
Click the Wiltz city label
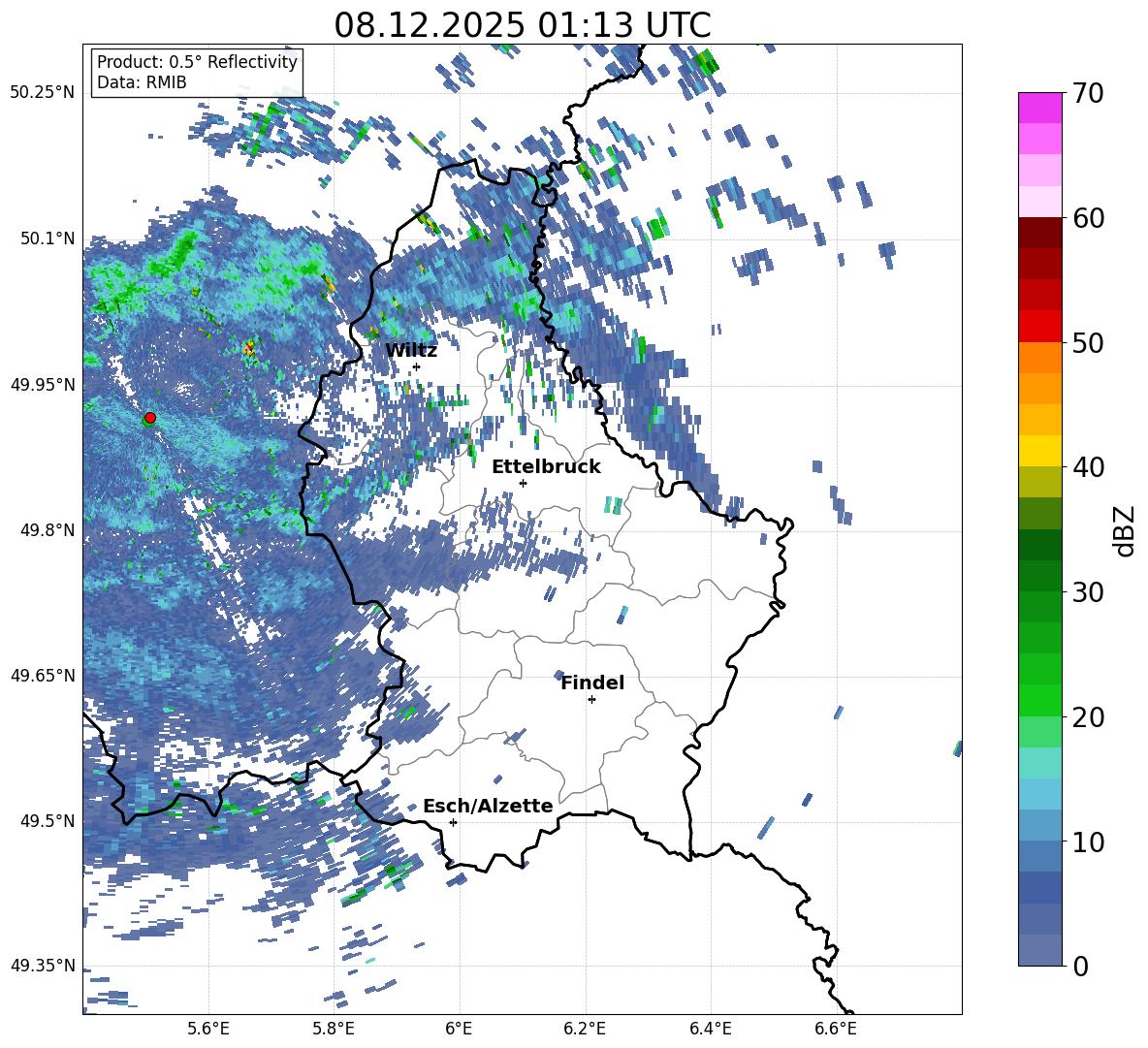click(x=411, y=351)
